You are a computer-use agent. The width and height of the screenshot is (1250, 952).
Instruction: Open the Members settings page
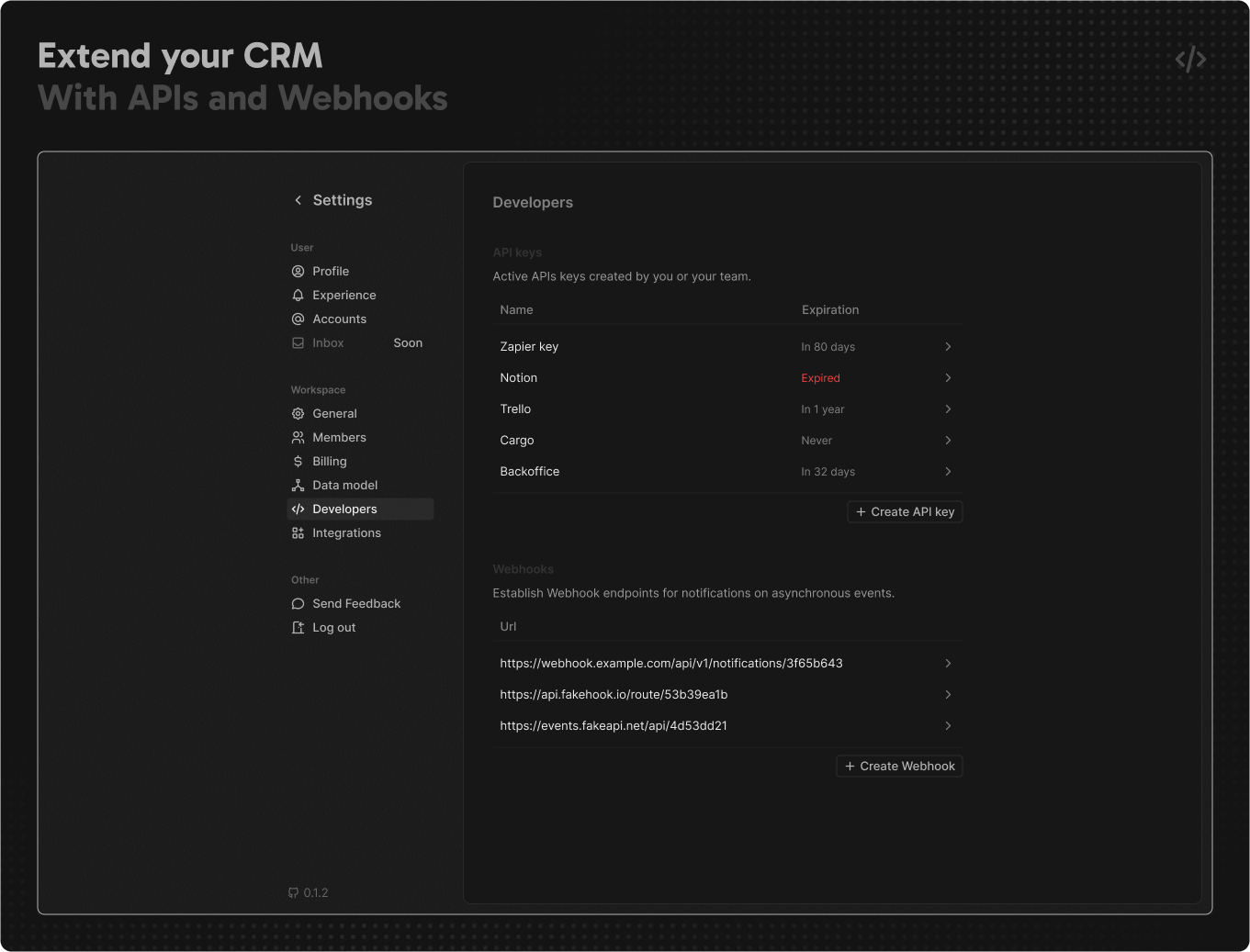coord(339,438)
